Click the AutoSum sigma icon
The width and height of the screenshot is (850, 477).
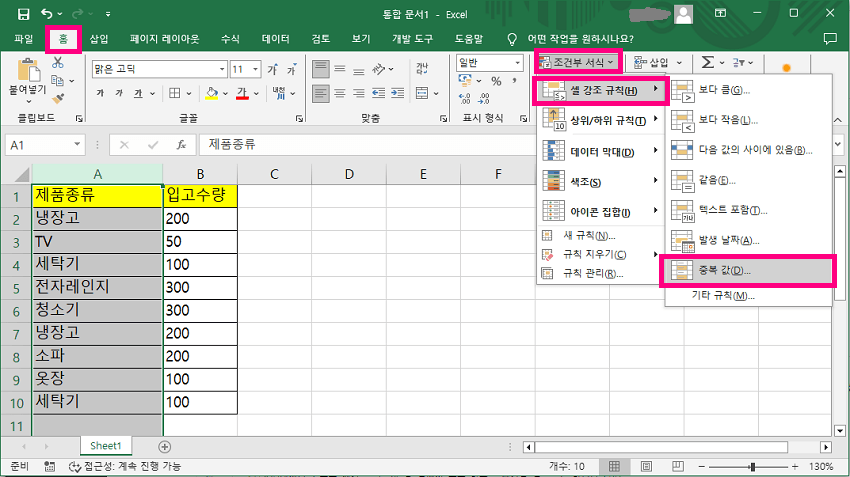point(707,62)
